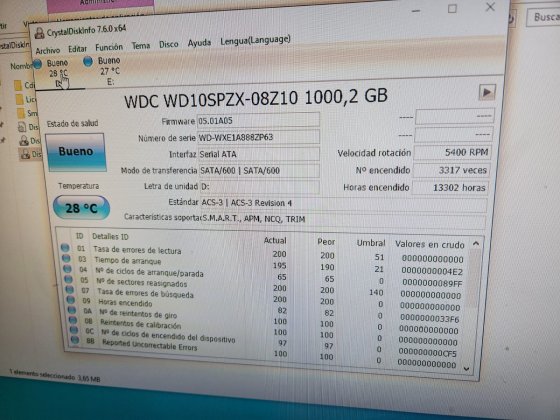Open the Disco menu
This screenshot has width=560, height=420.
(x=169, y=44)
